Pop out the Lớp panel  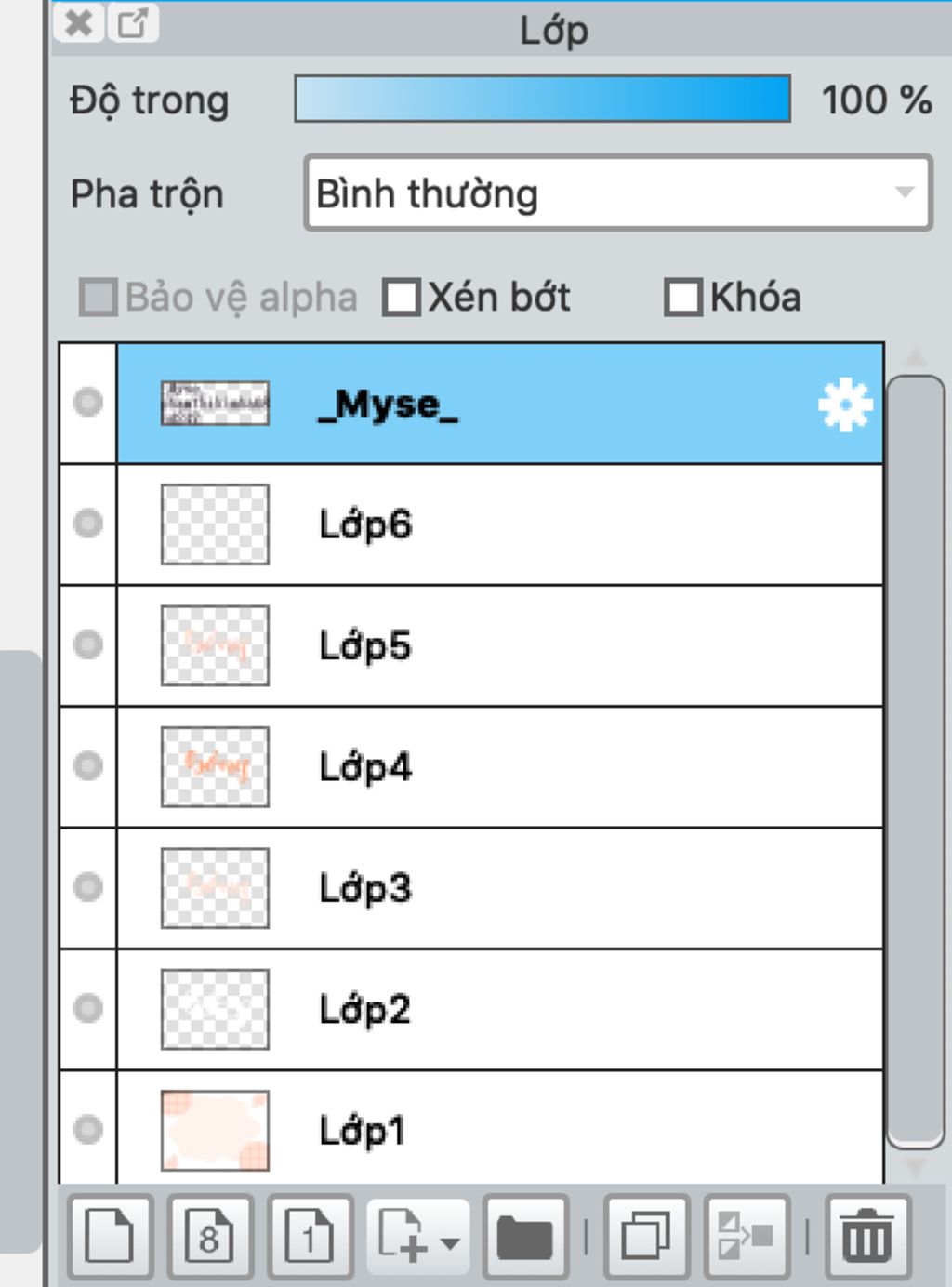pyautogui.click(x=133, y=22)
